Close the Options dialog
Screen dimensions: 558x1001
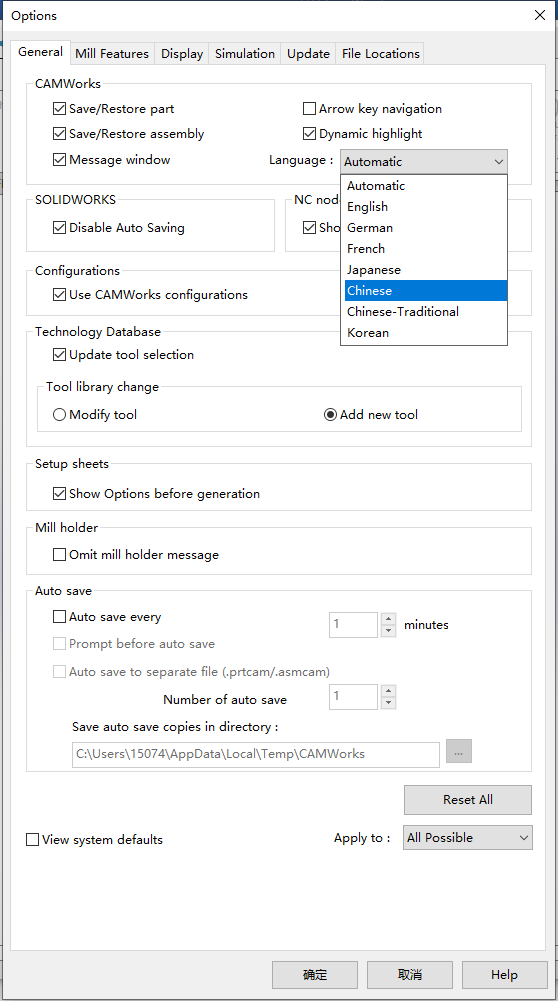tap(539, 15)
